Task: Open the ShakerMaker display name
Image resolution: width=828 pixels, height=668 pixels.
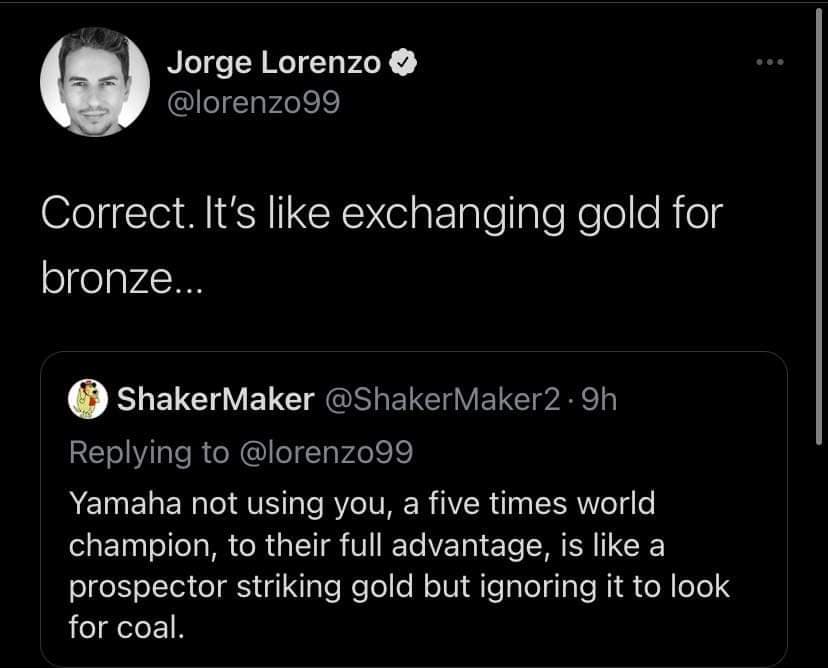Action: 215,400
